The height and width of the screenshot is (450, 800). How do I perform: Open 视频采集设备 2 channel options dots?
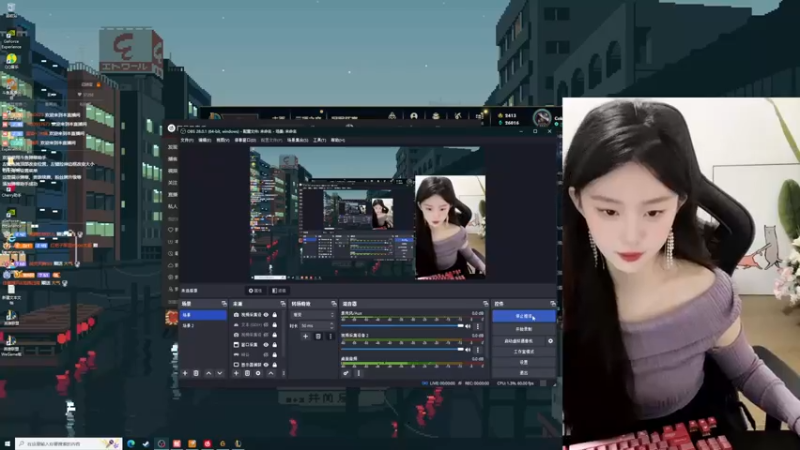[x=478, y=350]
